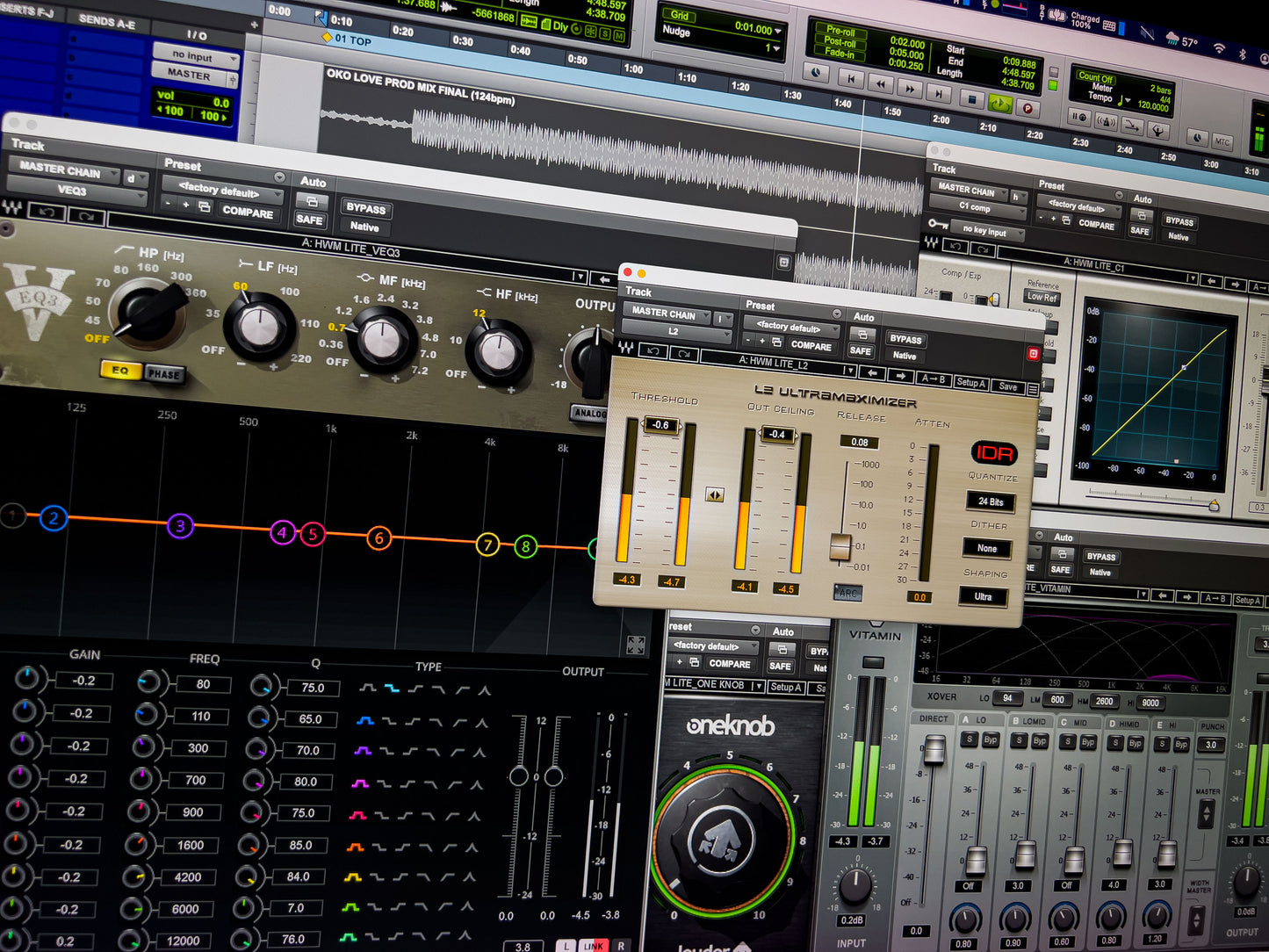Click COMPARE in the L2 window
This screenshot has height=952, width=1269.
pos(811,345)
